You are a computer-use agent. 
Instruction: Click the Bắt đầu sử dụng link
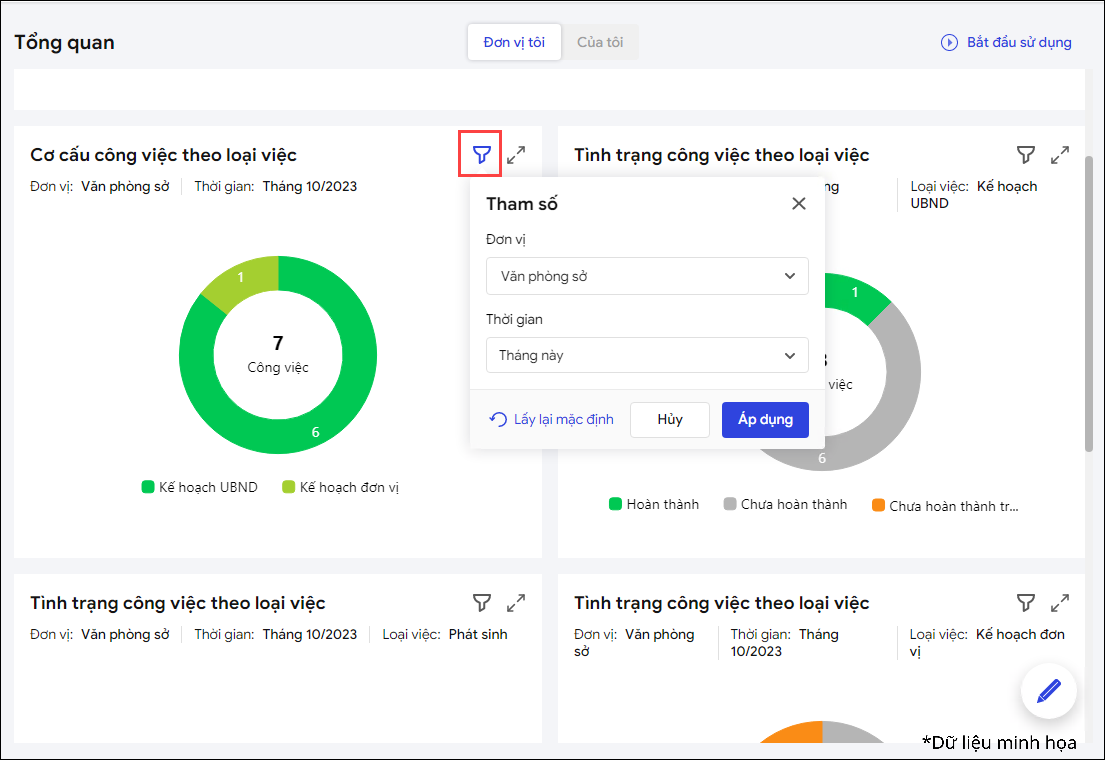1019,42
